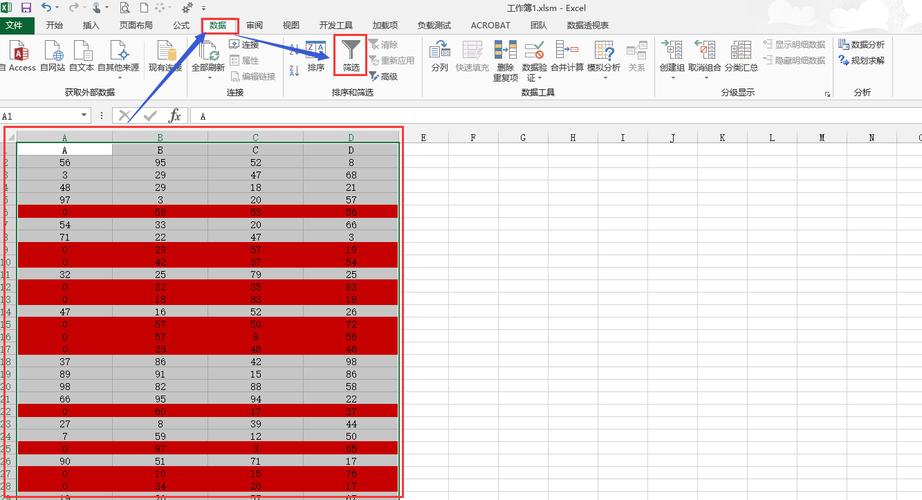Select the cell with value 56 in column A
Screen dimensions: 922x500
click(x=65, y=162)
